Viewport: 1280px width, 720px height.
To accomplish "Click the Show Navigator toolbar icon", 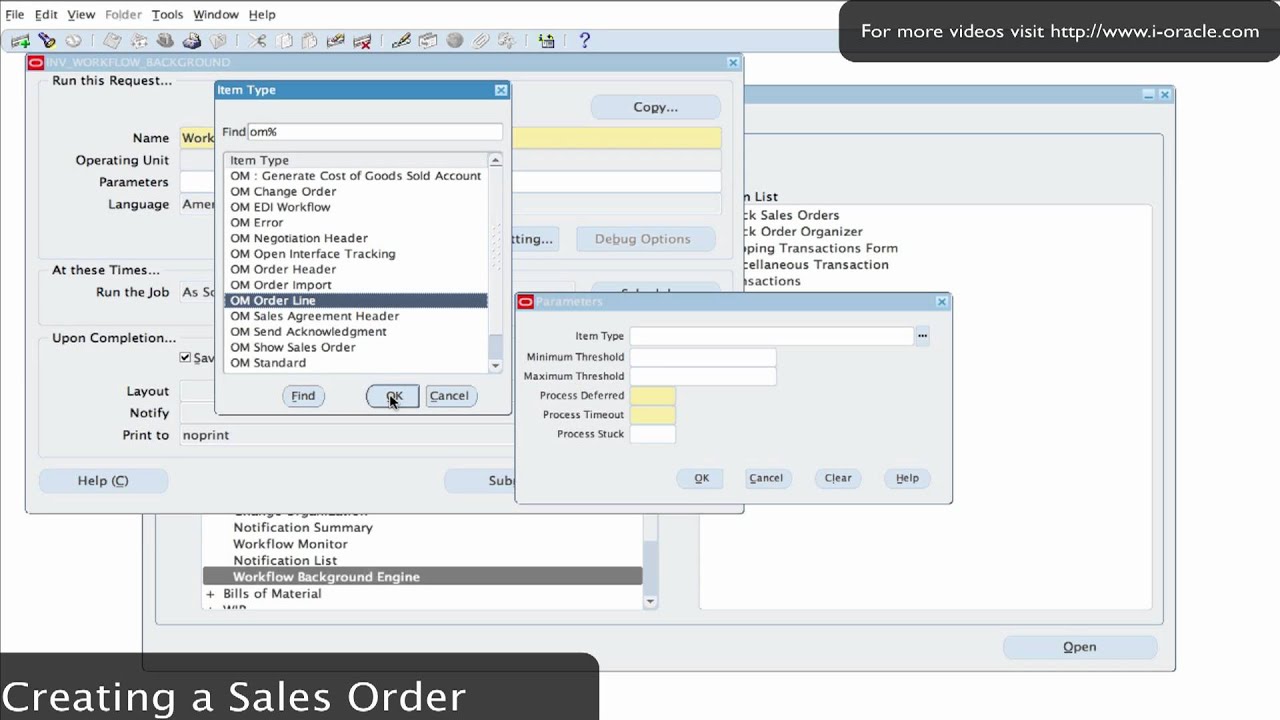I will [x=73, y=41].
